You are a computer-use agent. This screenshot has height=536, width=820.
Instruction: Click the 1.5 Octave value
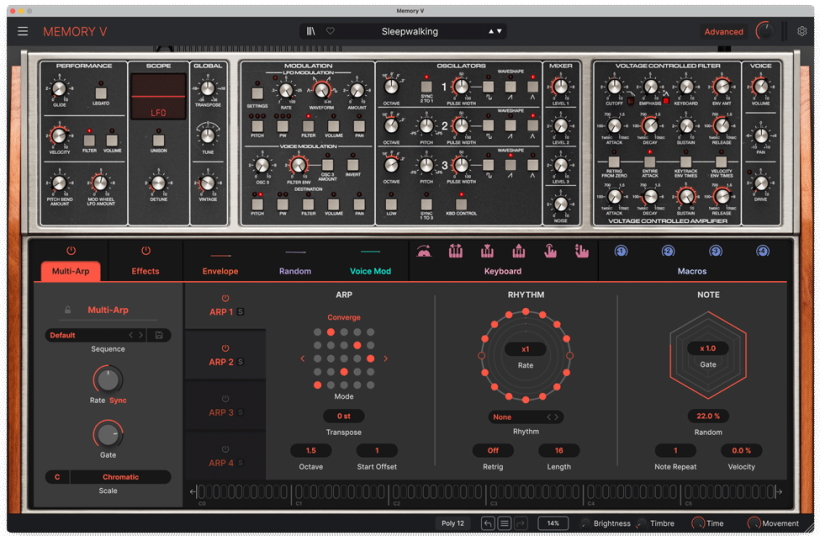[311, 450]
